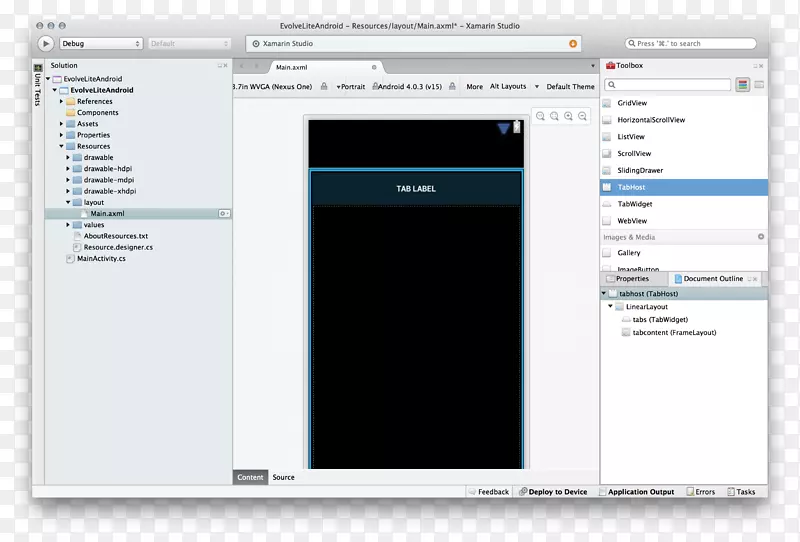Click the Run play button
The height and width of the screenshot is (542, 800).
click(45, 43)
